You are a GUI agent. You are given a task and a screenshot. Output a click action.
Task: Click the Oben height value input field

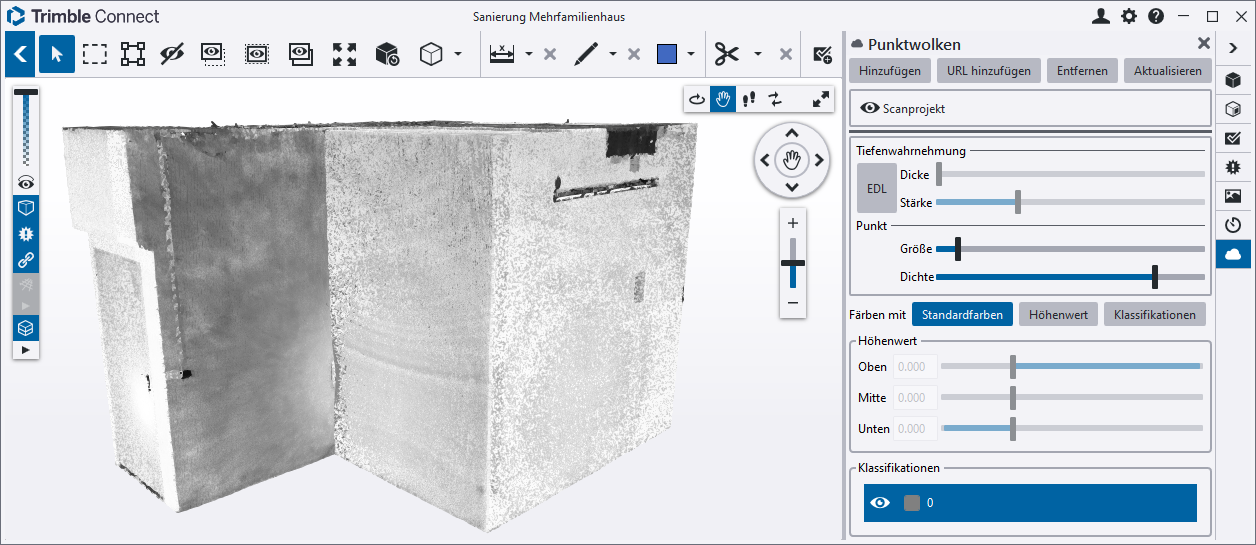click(914, 367)
